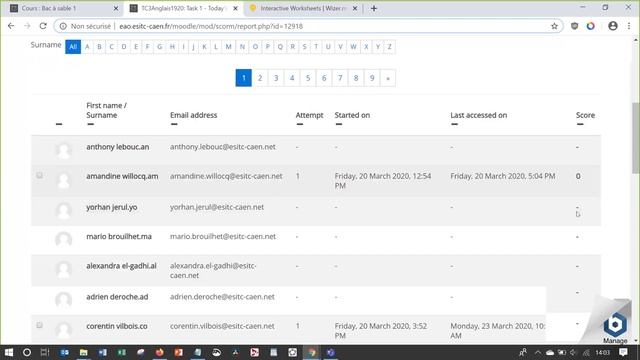Collapse the First name / Surname column
Viewport: 640px width, 360px height.
pyautogui.click(x=91, y=124)
